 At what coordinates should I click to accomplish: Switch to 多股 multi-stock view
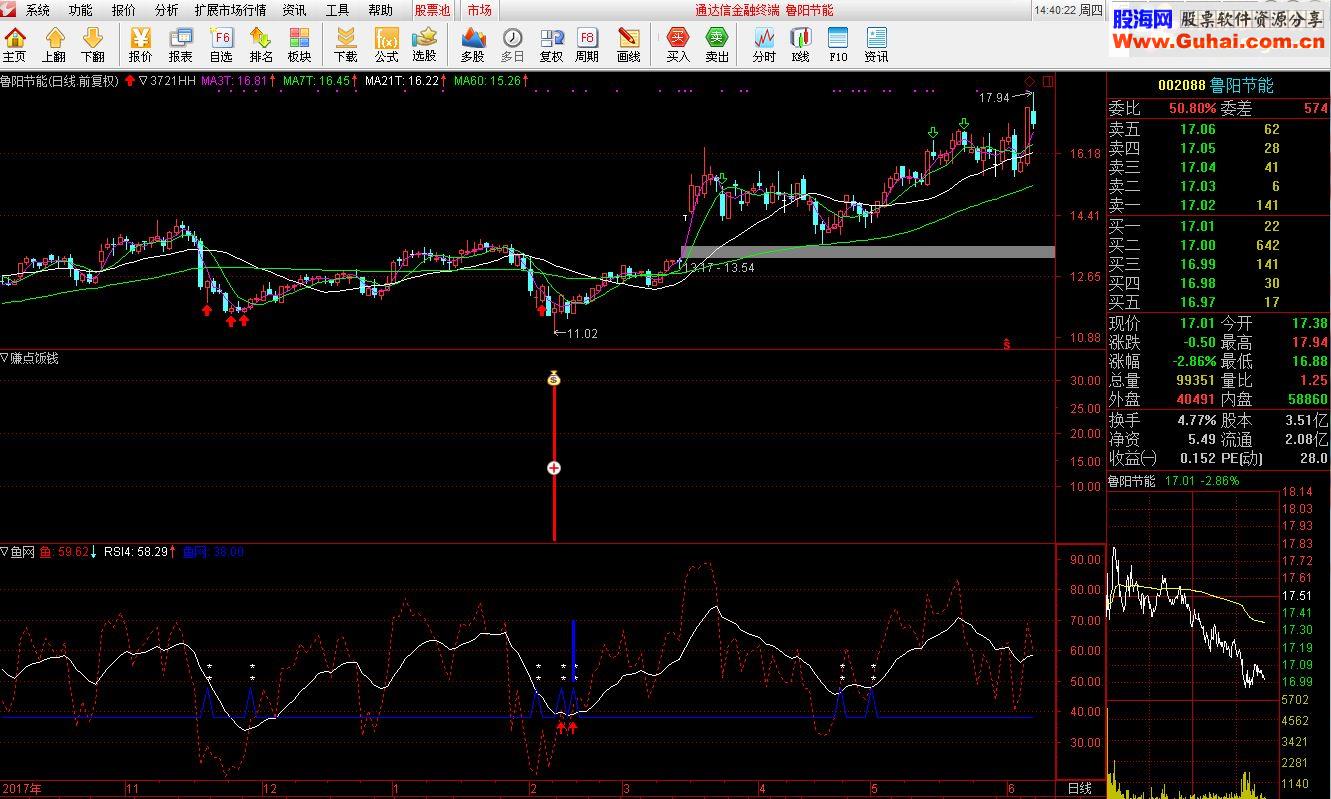[x=473, y=45]
